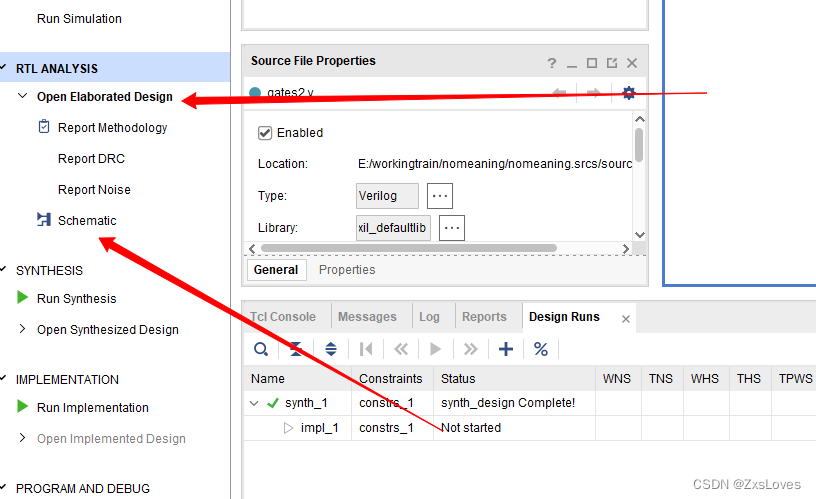
Task: Click scroll-left arrow of properties panel
Action: click(252, 249)
